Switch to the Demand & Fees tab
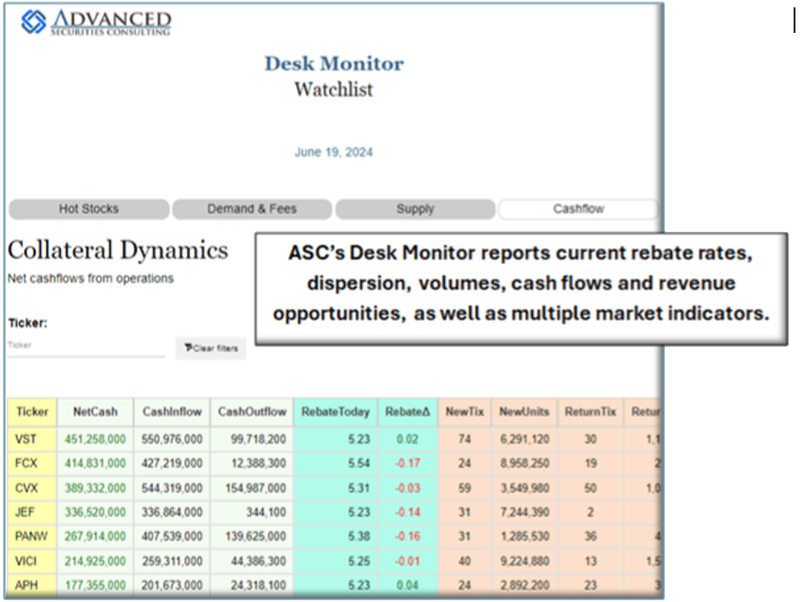800x602 pixels. click(252, 209)
